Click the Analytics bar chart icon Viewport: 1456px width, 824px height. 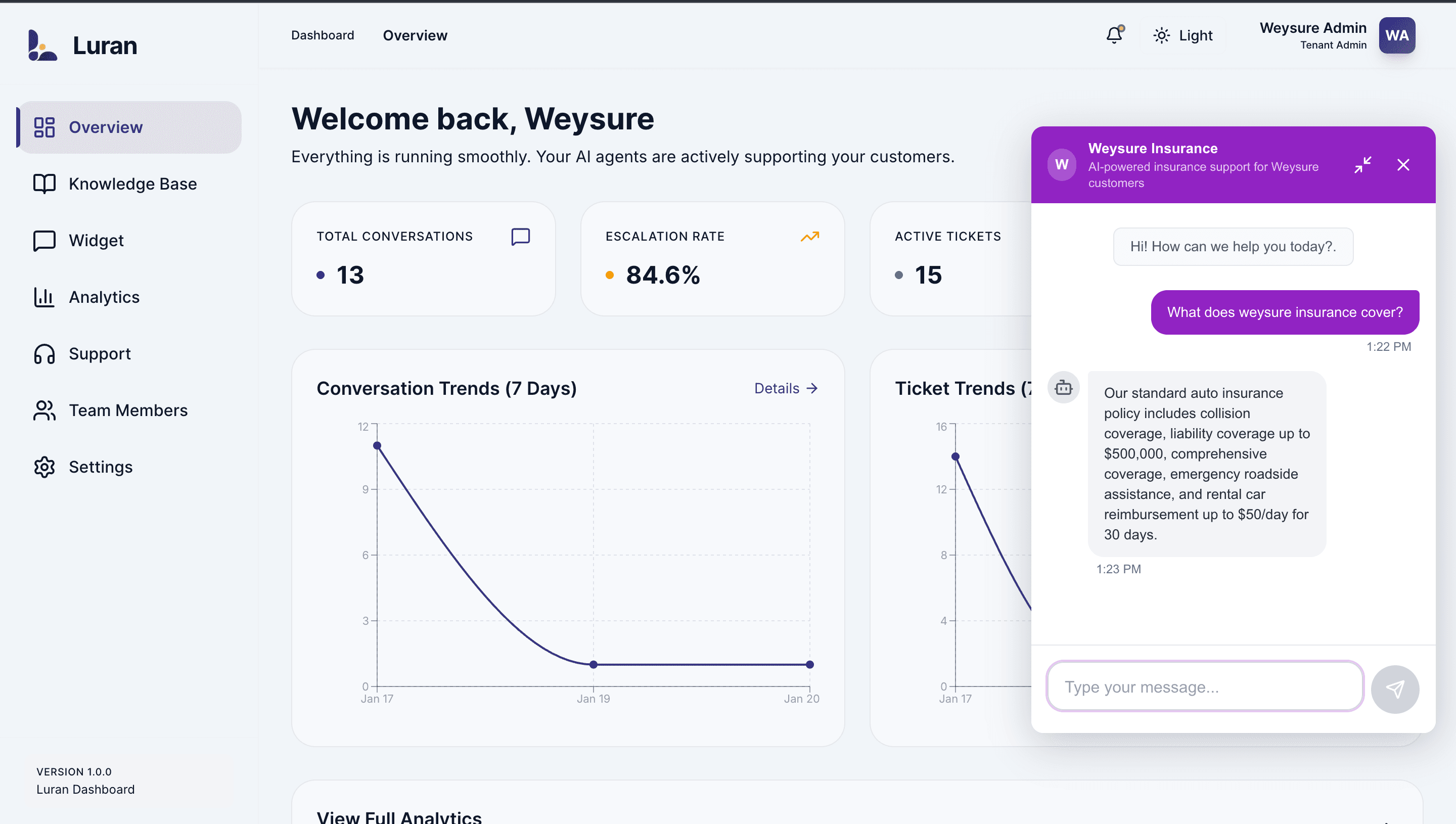pyautogui.click(x=43, y=297)
